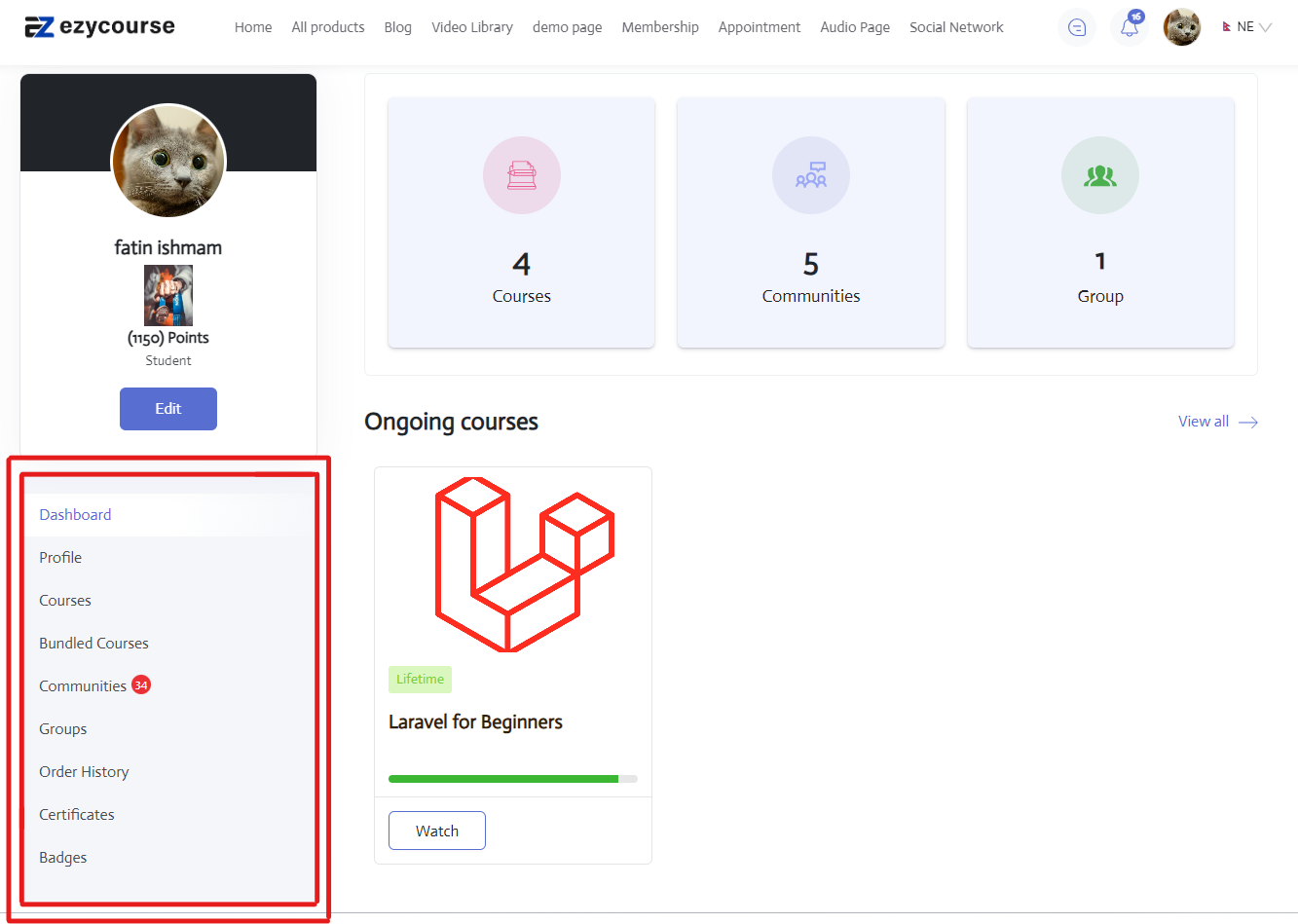This screenshot has height=924, width=1298.
Task: Open Audio Page in navigation
Action: click(x=855, y=27)
